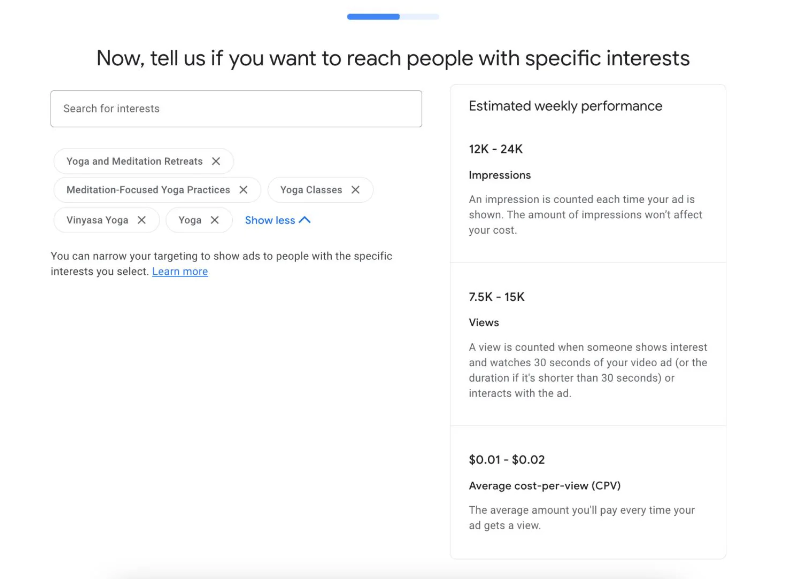Click the step progress bar at top

pos(392,17)
